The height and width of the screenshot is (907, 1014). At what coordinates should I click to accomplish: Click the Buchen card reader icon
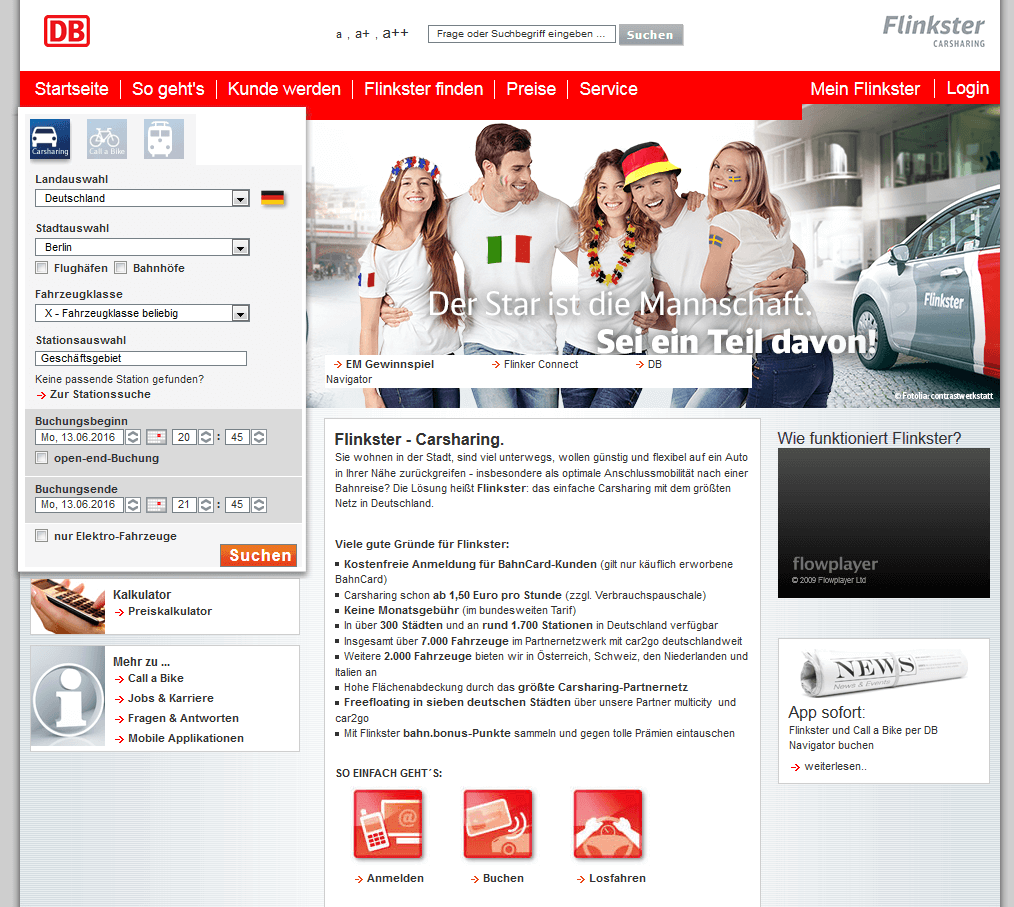pyautogui.click(x=498, y=824)
